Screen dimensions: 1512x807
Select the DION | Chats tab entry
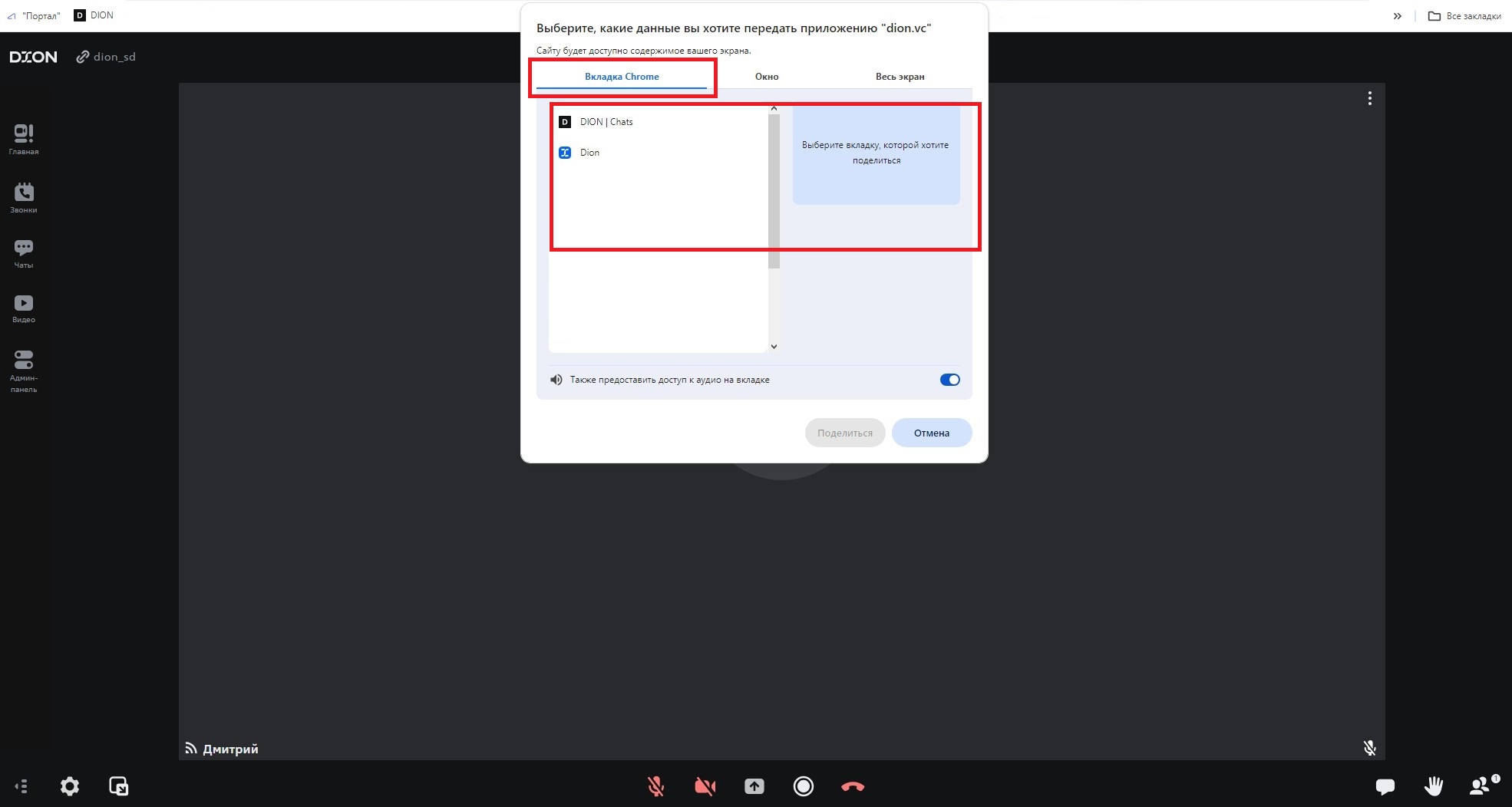pos(659,122)
